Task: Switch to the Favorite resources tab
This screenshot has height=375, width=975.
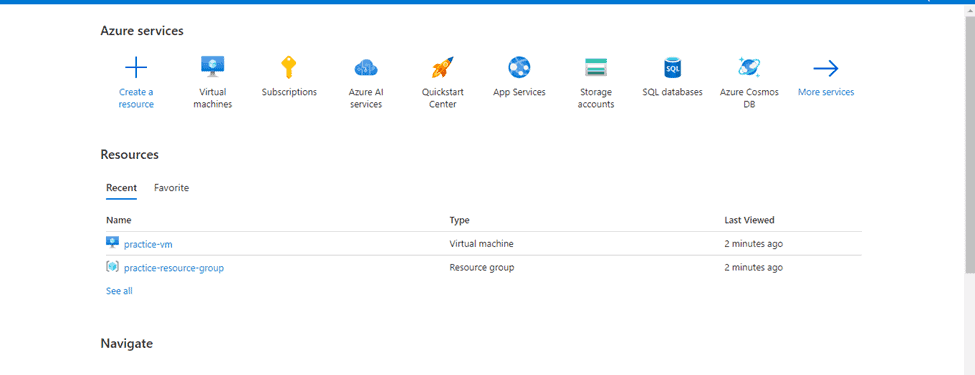Action: 172,187
